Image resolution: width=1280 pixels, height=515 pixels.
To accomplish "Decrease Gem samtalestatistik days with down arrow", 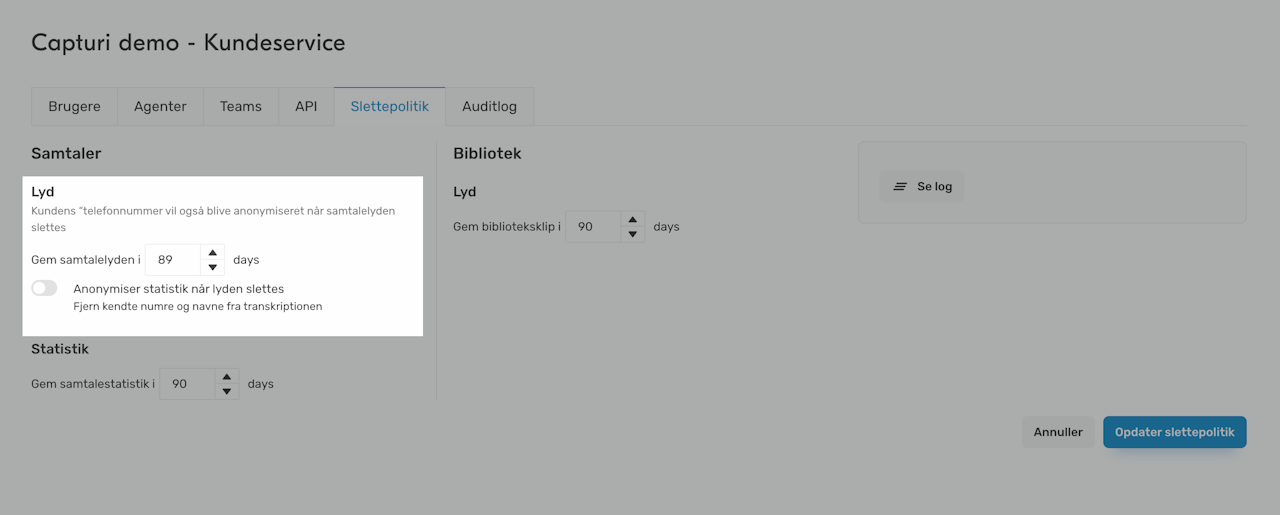I will click(x=227, y=391).
